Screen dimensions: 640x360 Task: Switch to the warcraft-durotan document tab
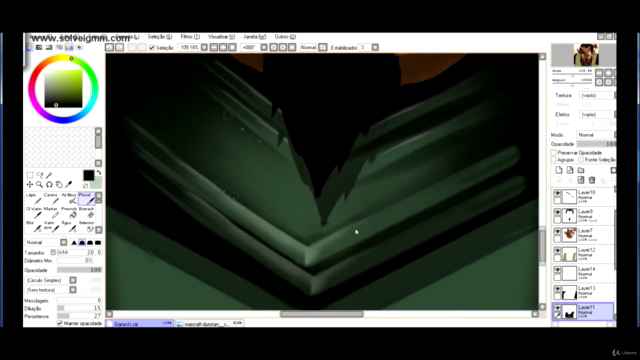point(210,324)
